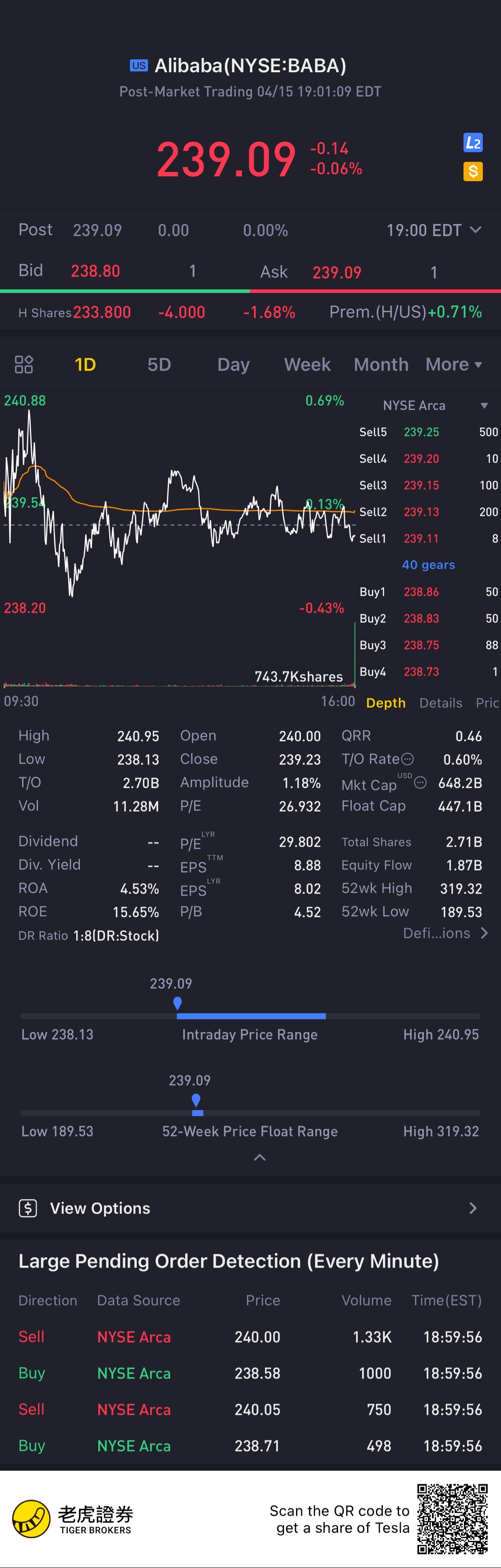Switch to the Details tab

point(441,703)
